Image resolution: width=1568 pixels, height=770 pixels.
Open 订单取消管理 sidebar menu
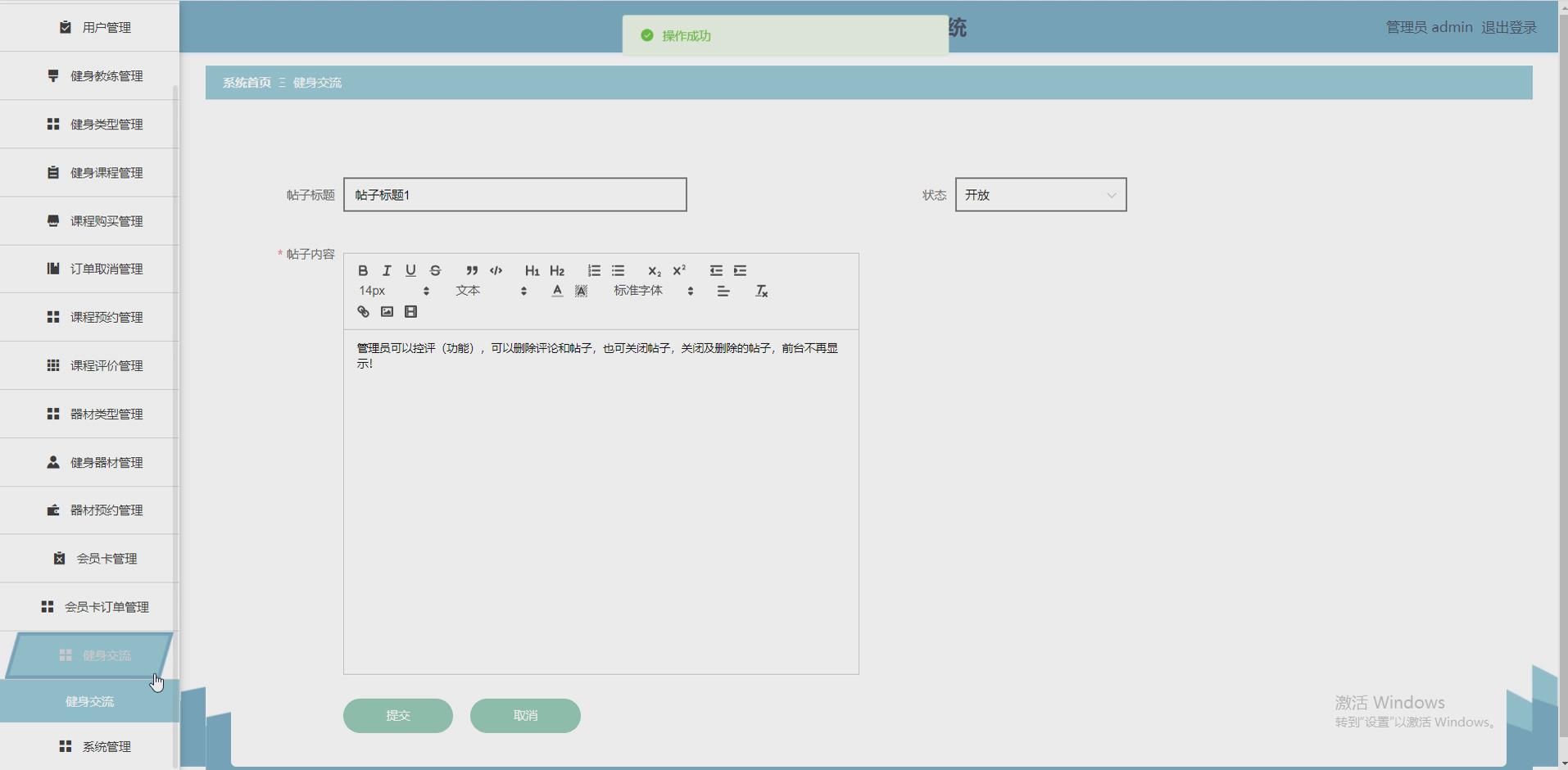89,269
